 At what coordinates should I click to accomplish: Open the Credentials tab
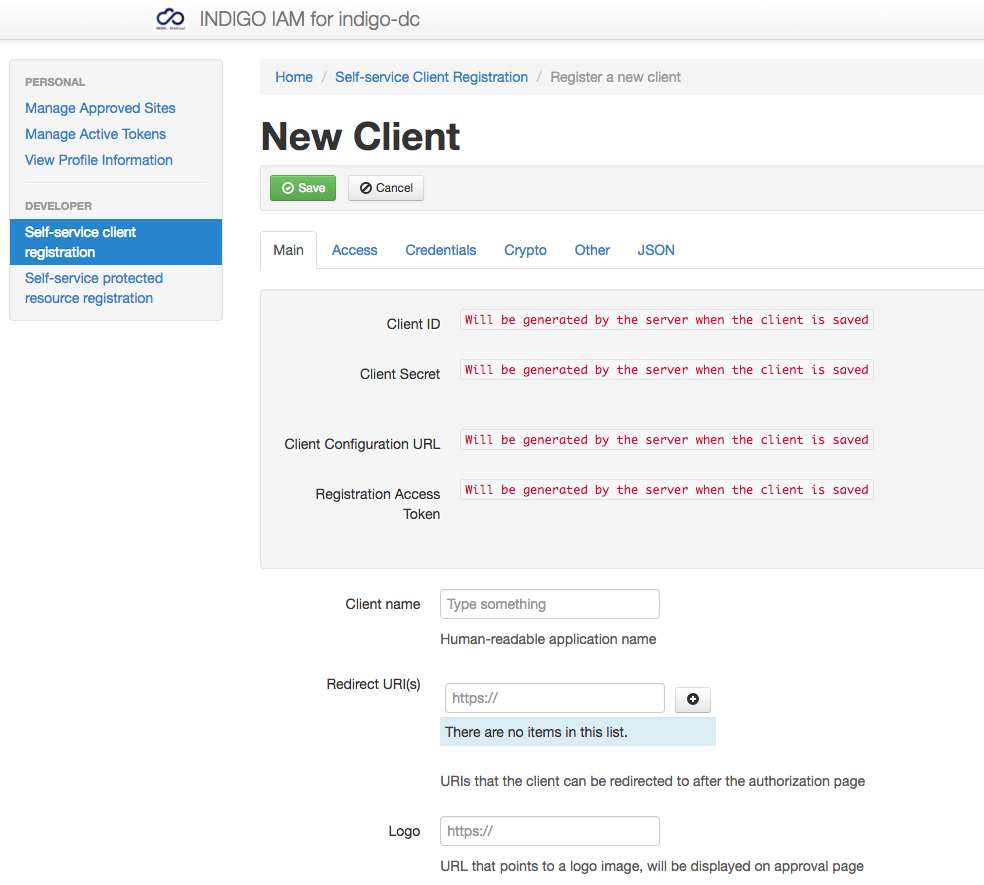441,250
